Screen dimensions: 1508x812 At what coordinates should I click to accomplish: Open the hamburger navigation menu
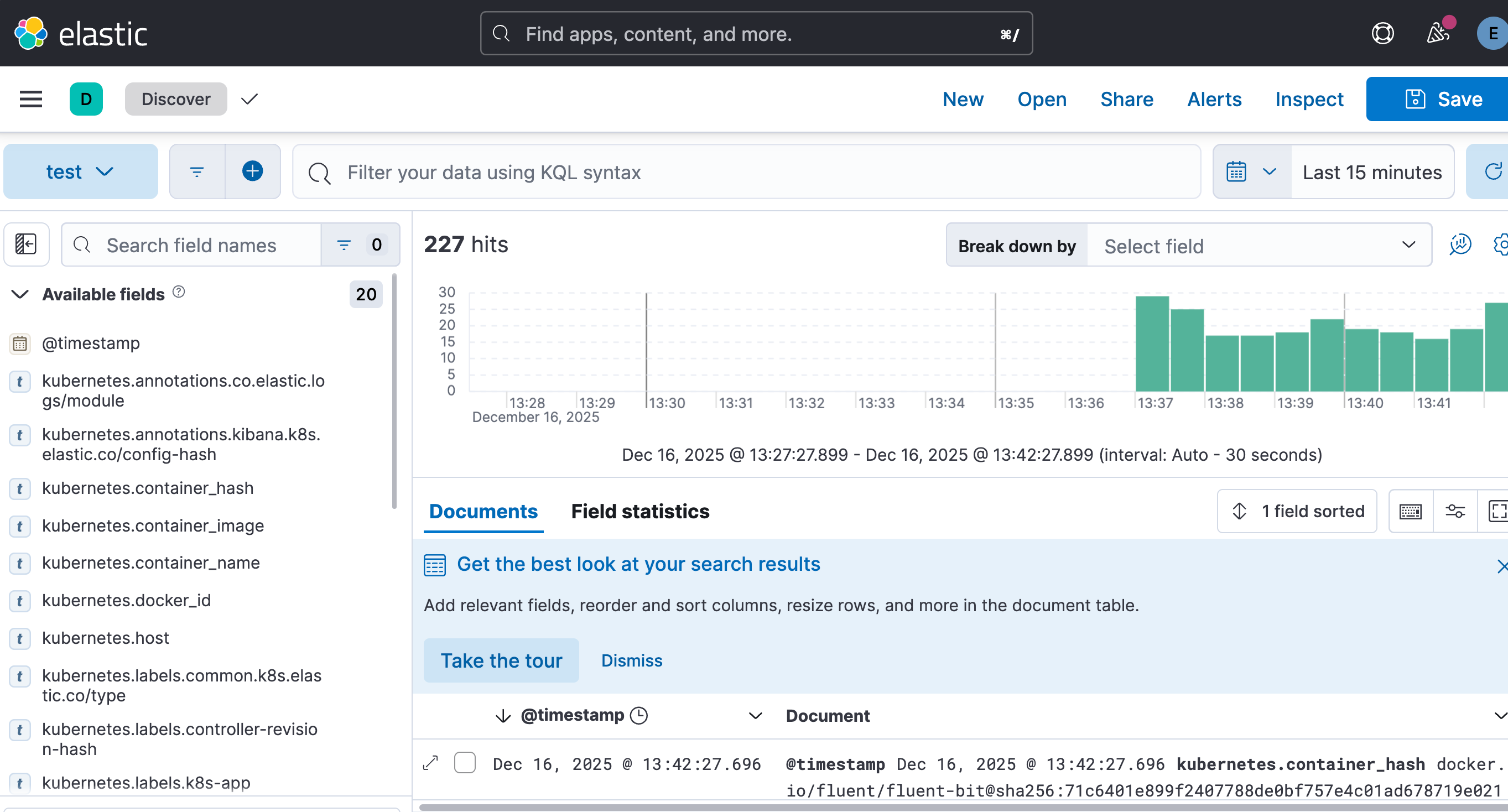[x=30, y=99]
